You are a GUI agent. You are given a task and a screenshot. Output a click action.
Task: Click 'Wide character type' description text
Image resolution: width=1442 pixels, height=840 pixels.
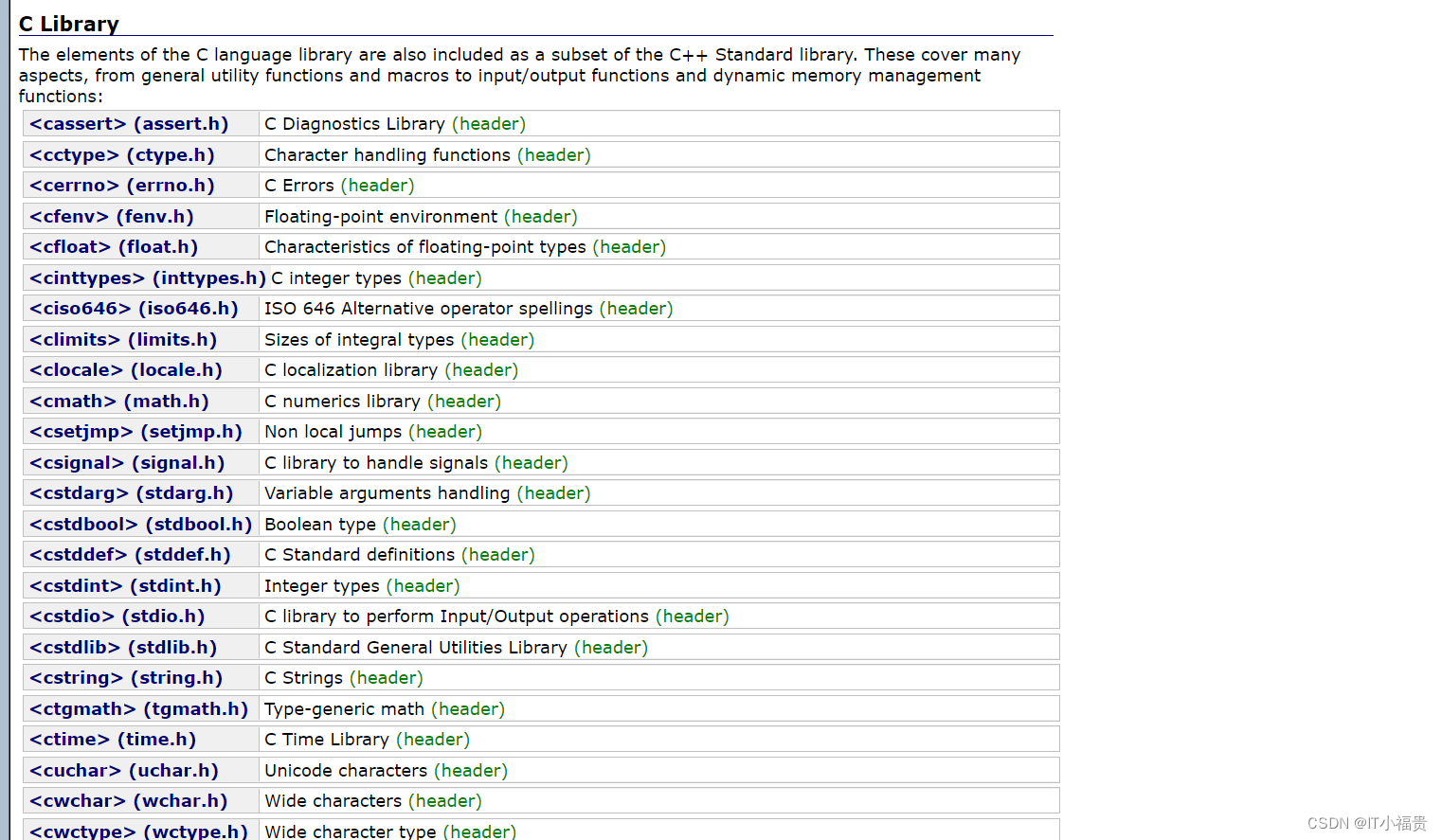pos(351,831)
